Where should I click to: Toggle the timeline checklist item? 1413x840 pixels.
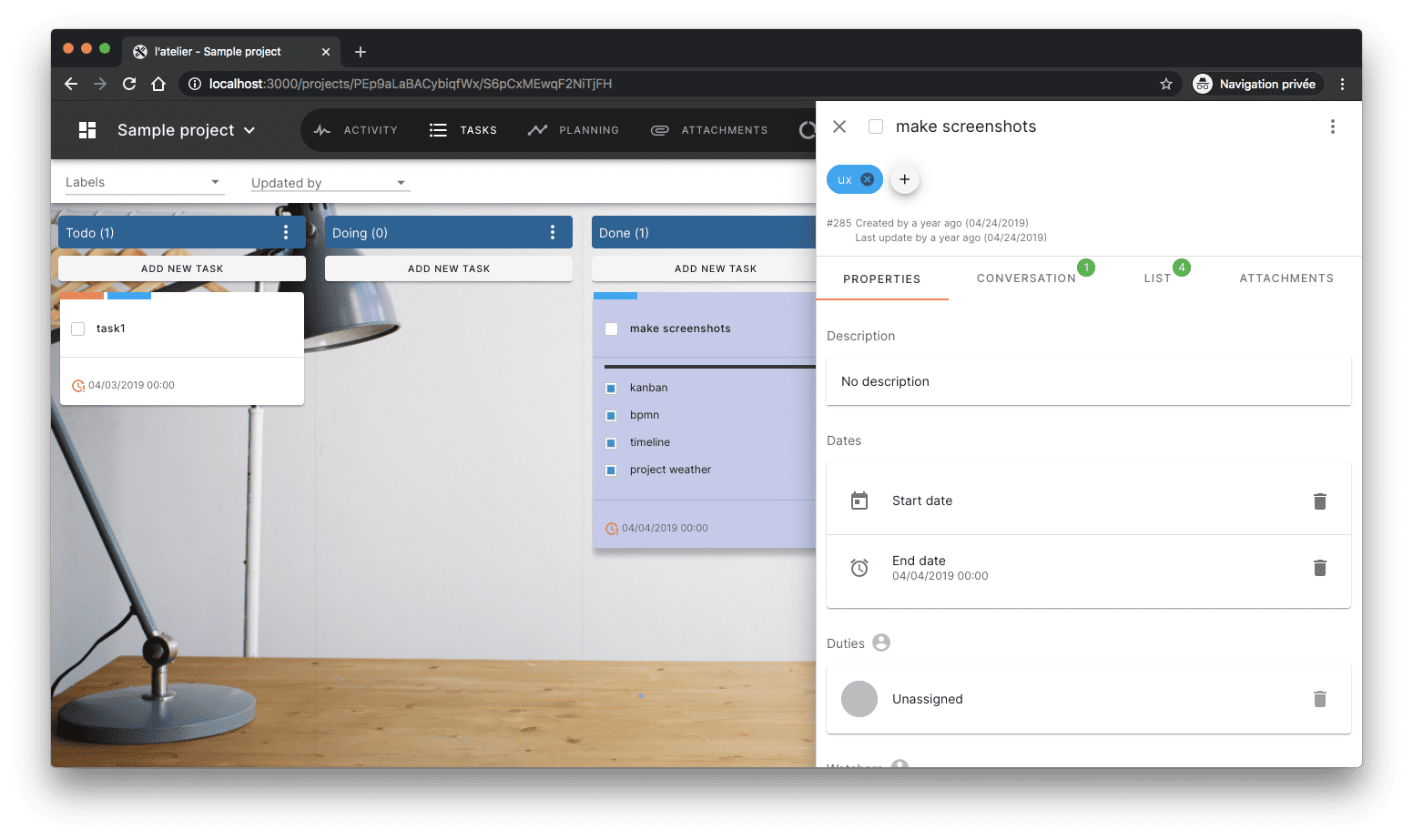(x=611, y=443)
